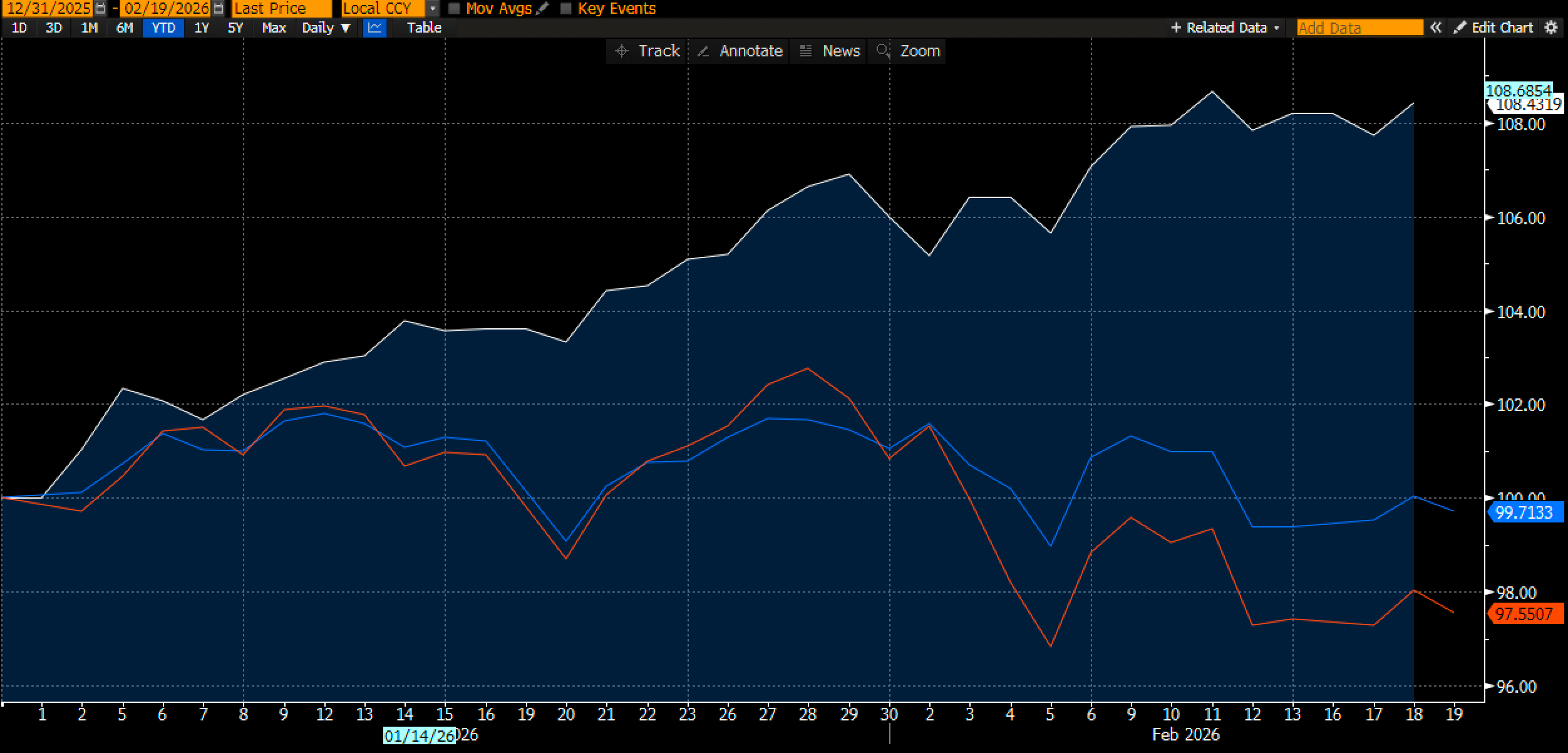1568x753 pixels.
Task: Select the Annotate pencil tool
Action: click(x=740, y=51)
